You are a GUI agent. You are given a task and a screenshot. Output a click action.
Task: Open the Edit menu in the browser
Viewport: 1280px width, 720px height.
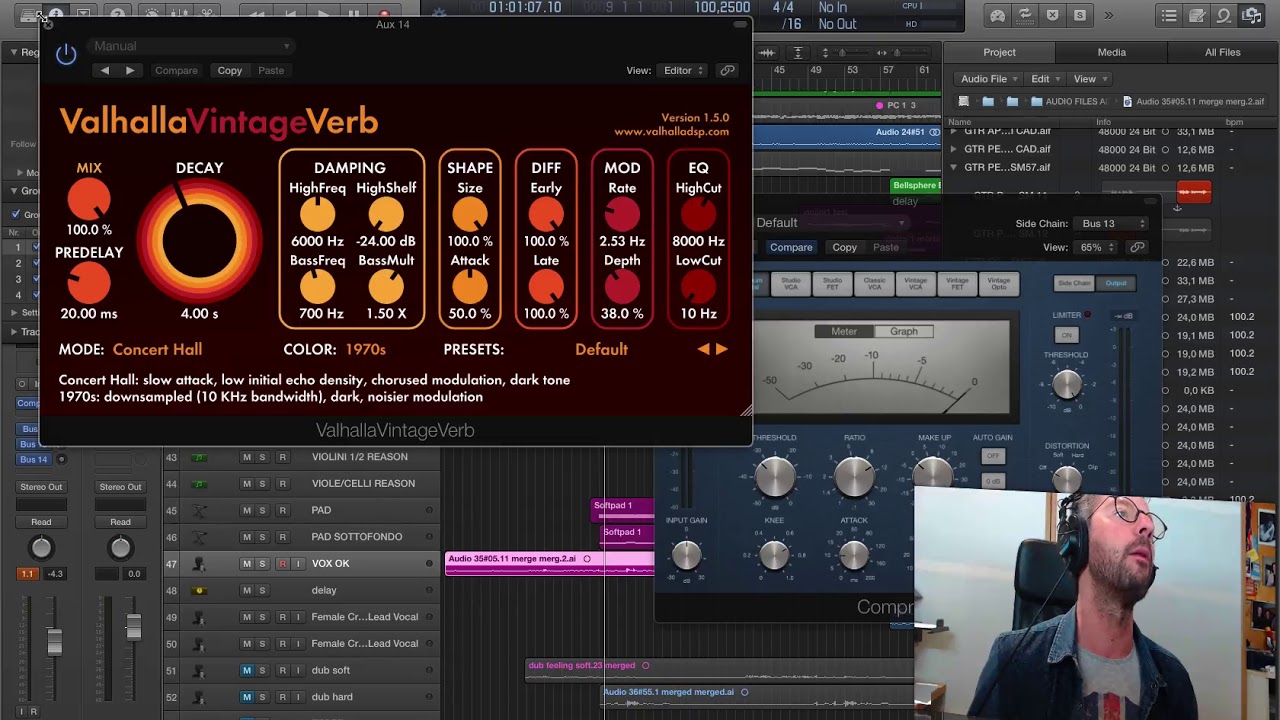pos(1045,79)
